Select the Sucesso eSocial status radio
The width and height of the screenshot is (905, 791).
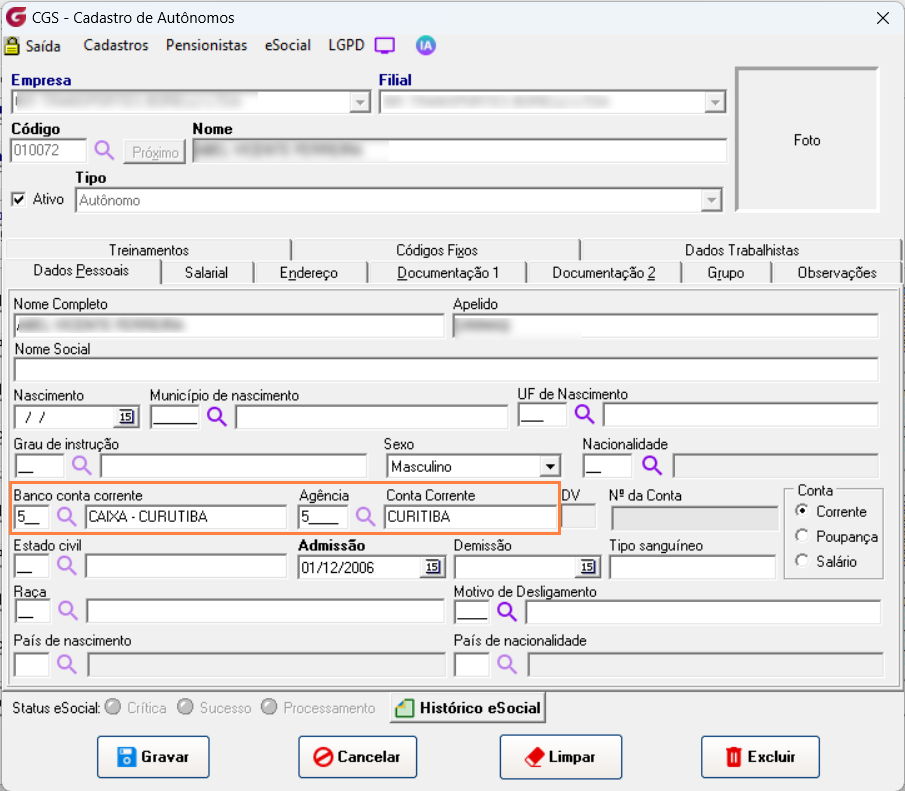coord(185,707)
